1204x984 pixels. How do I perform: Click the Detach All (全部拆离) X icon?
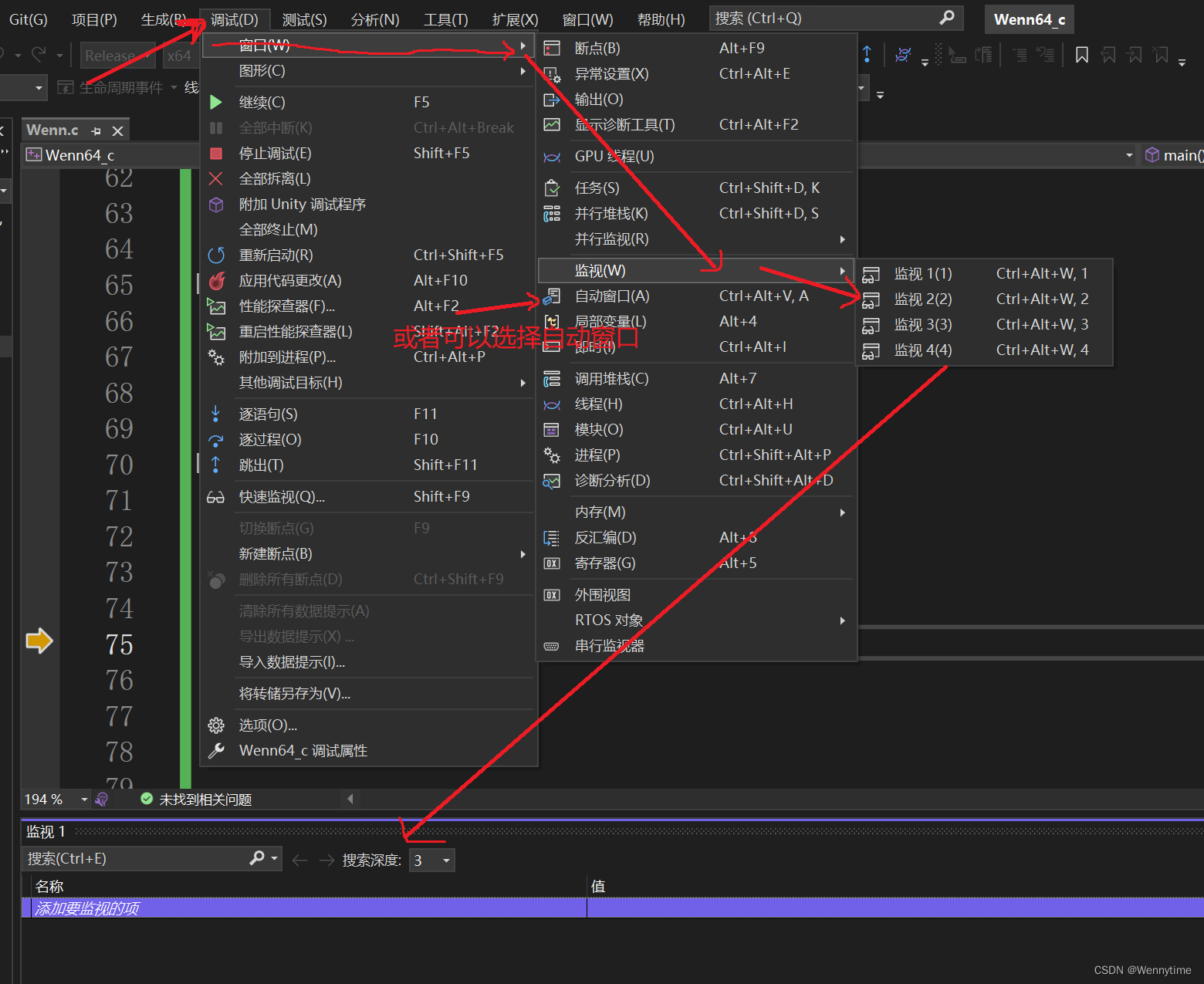click(x=216, y=178)
